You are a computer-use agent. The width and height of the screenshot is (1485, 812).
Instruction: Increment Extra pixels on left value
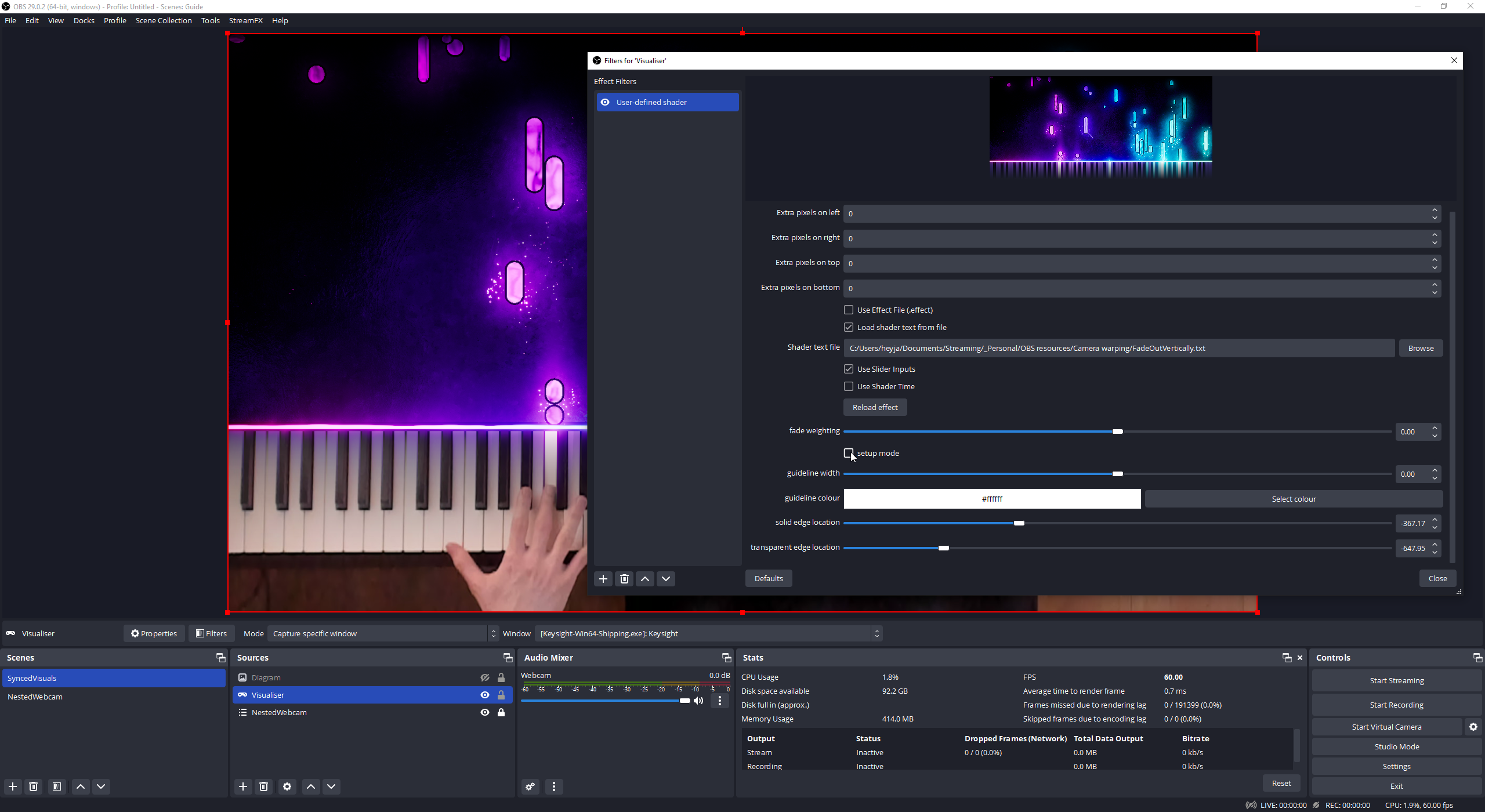point(1435,209)
